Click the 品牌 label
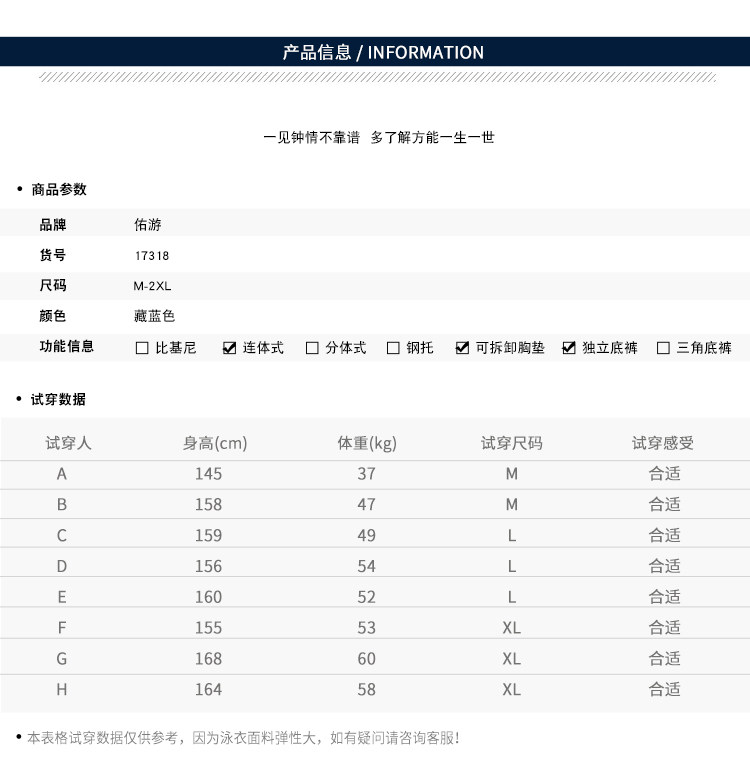 (53, 225)
